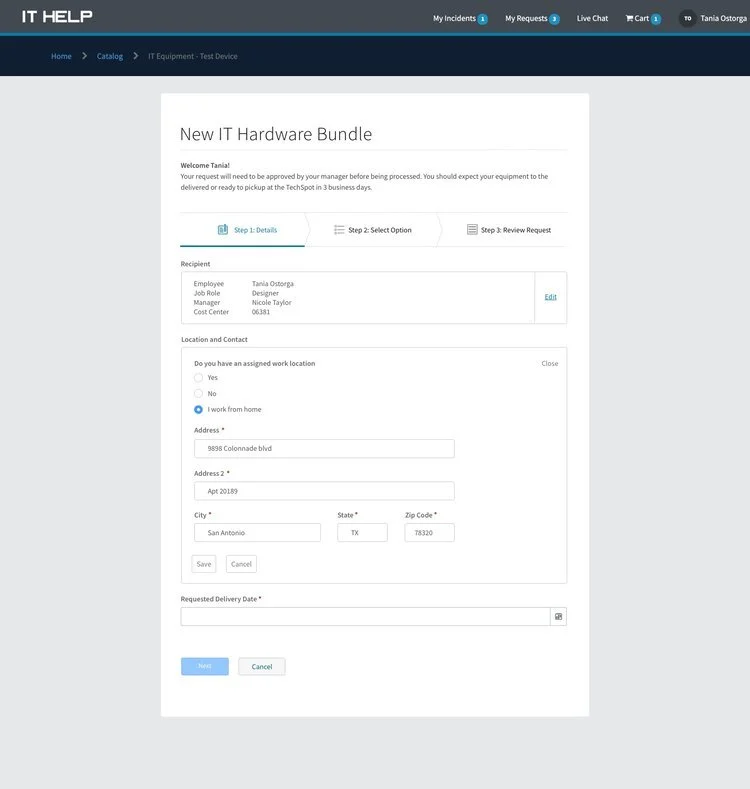Click the State field
Image resolution: width=750 pixels, height=789 pixels.
tap(362, 533)
